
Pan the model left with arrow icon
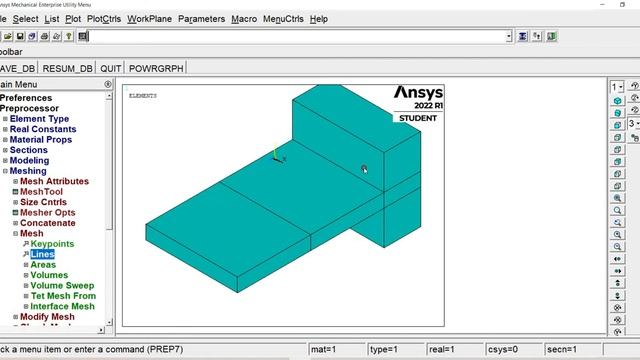[x=617, y=259]
